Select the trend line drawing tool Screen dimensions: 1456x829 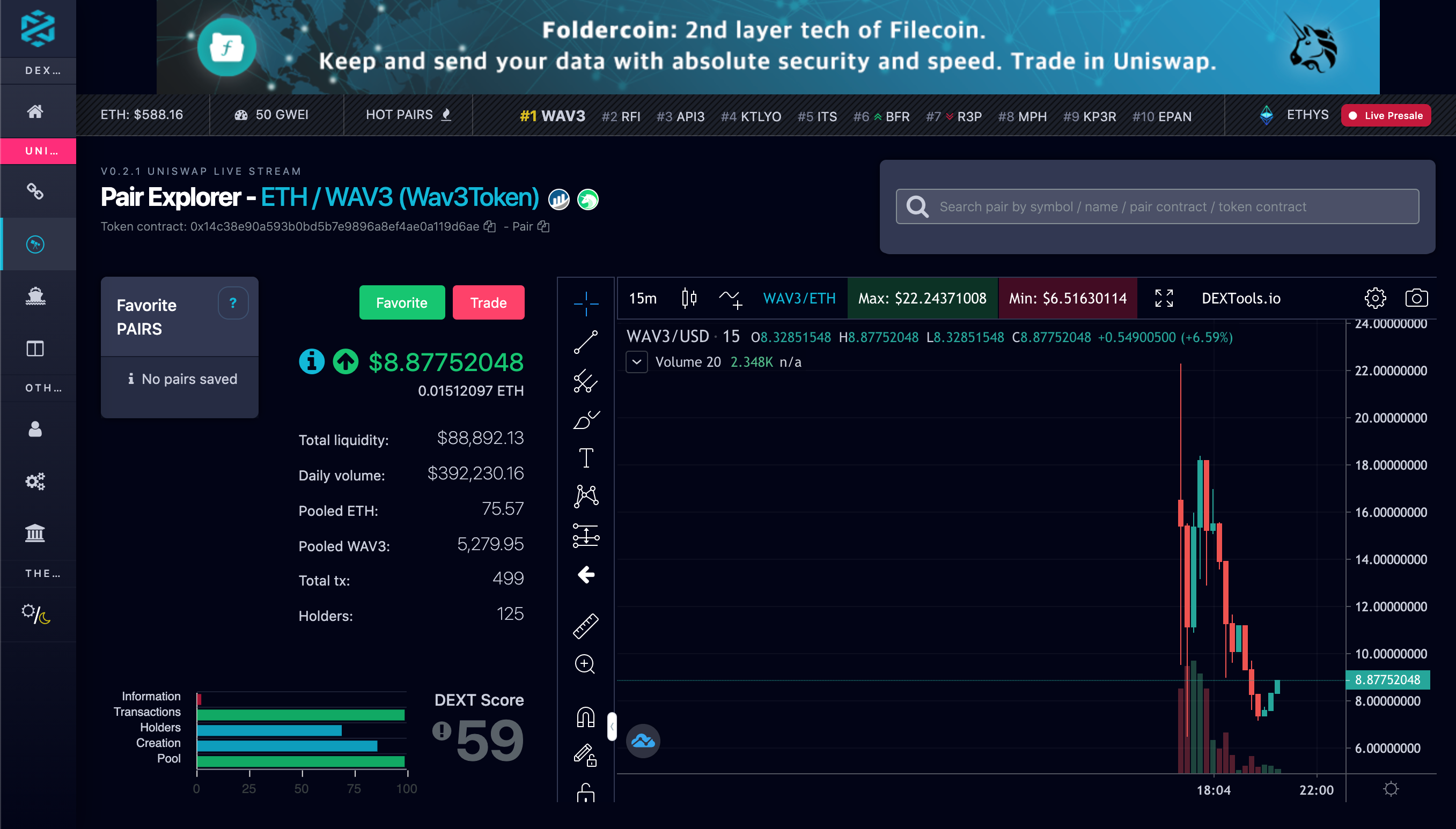click(586, 342)
